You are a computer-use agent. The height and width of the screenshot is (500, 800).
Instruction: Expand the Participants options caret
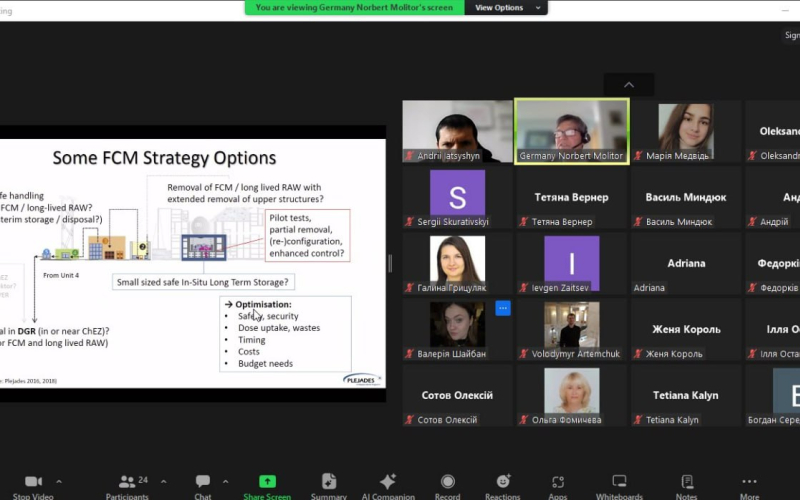(163, 481)
